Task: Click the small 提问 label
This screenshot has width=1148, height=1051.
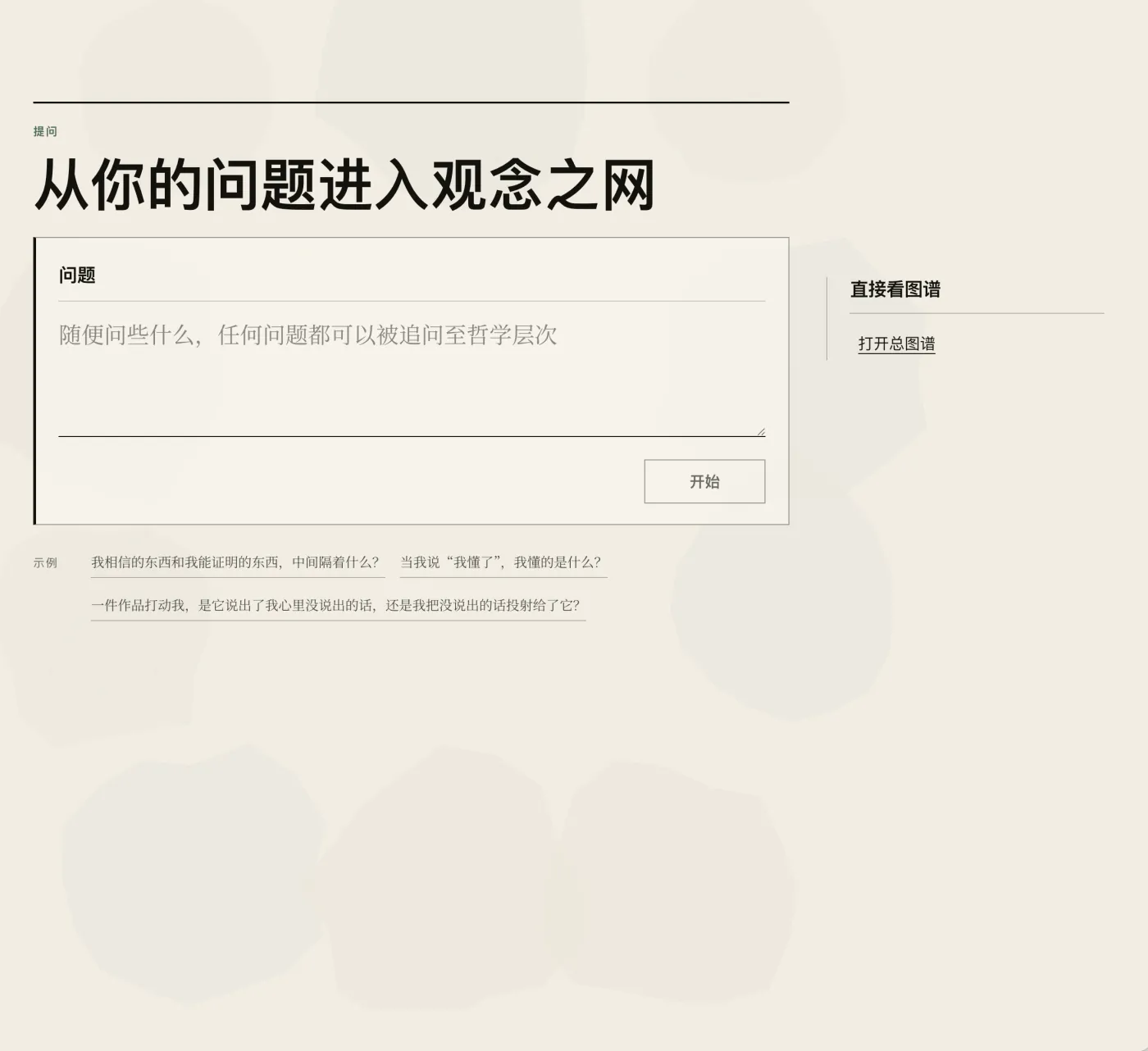Action: click(45, 131)
